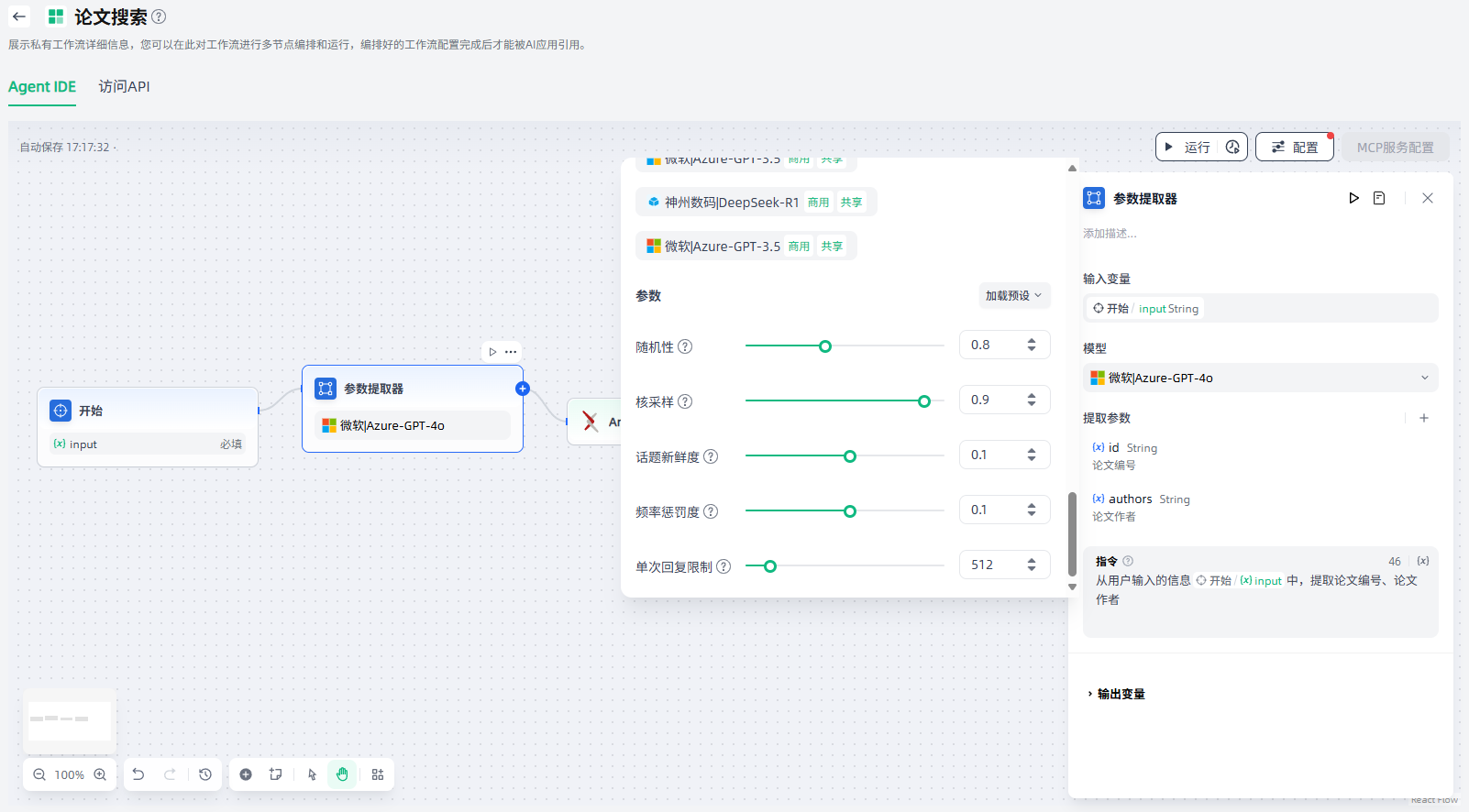This screenshot has height=812, width=1469.
Task: Open the run history clock beside 运行
Action: tap(1232, 147)
